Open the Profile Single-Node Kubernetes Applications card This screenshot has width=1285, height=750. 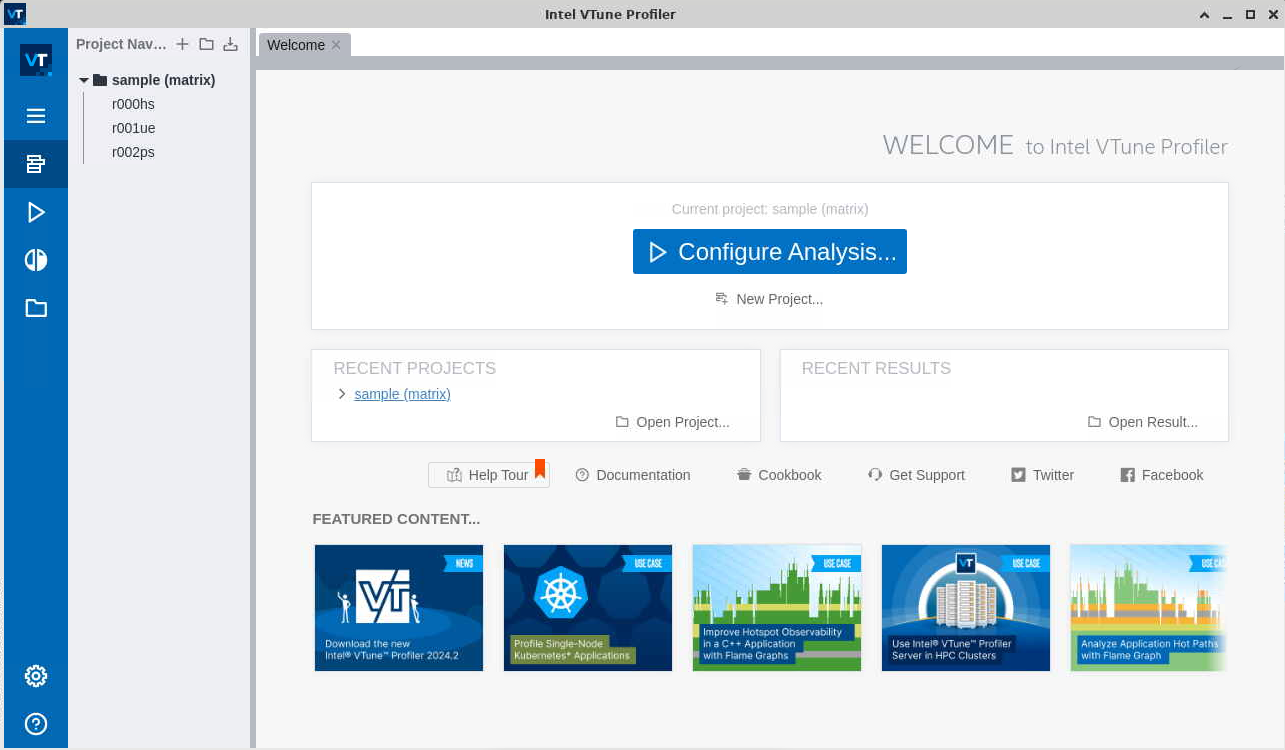(588, 608)
